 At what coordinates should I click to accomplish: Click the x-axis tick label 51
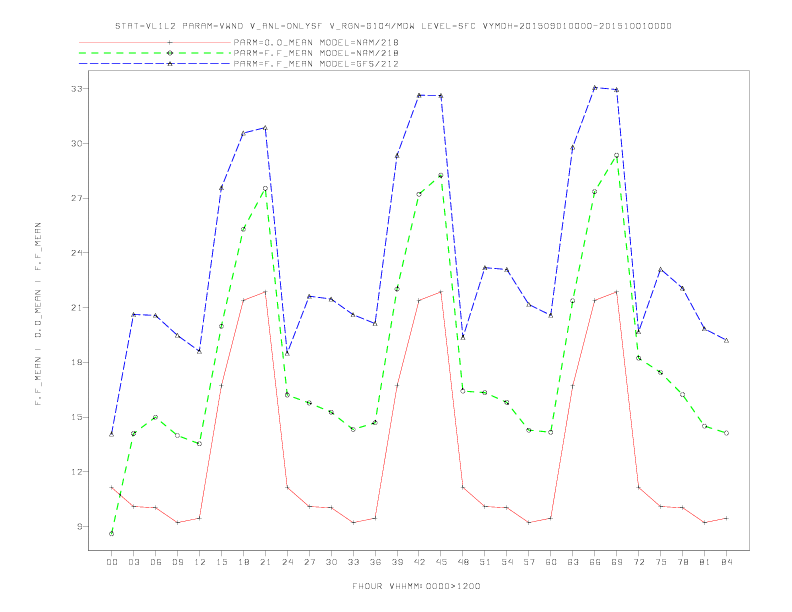coord(485,562)
